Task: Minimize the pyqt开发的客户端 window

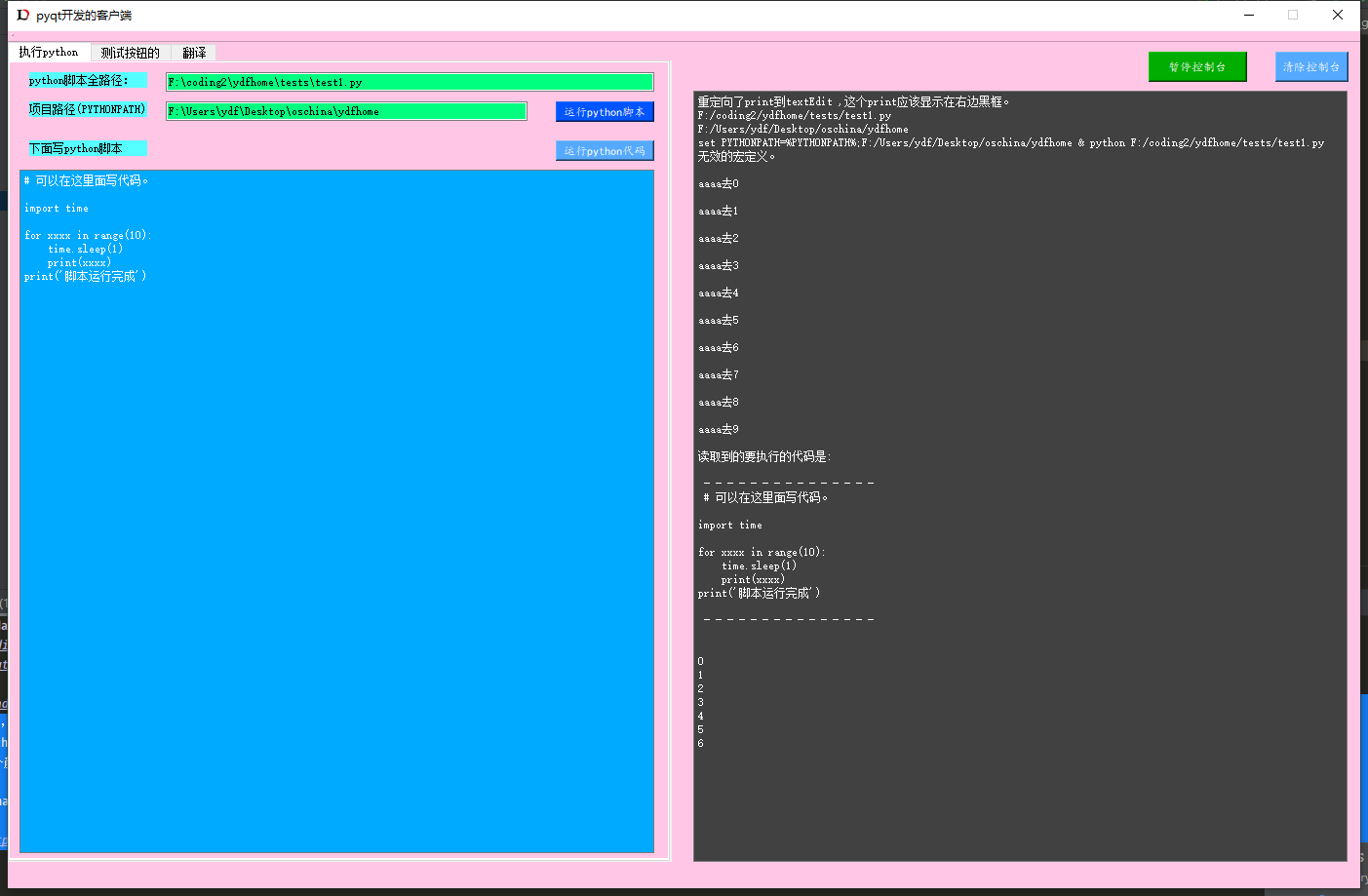Action: pyautogui.click(x=1249, y=15)
